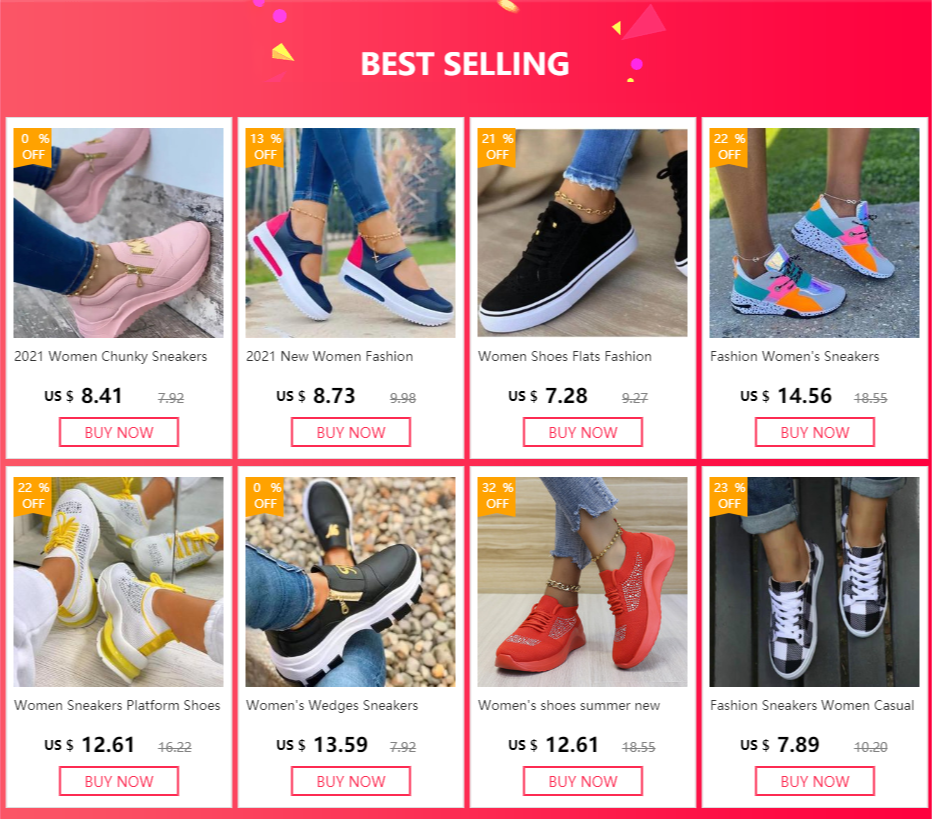Click the 32% OFF badge on red sneakers
The height and width of the screenshot is (819, 932).
[497, 495]
